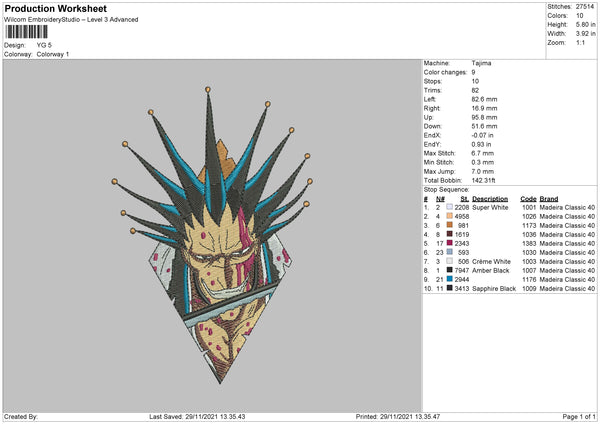Image resolution: width=600 pixels, height=424 pixels.
Task: Click the Production Worksheet heading
Action: pyautogui.click(x=56, y=8)
